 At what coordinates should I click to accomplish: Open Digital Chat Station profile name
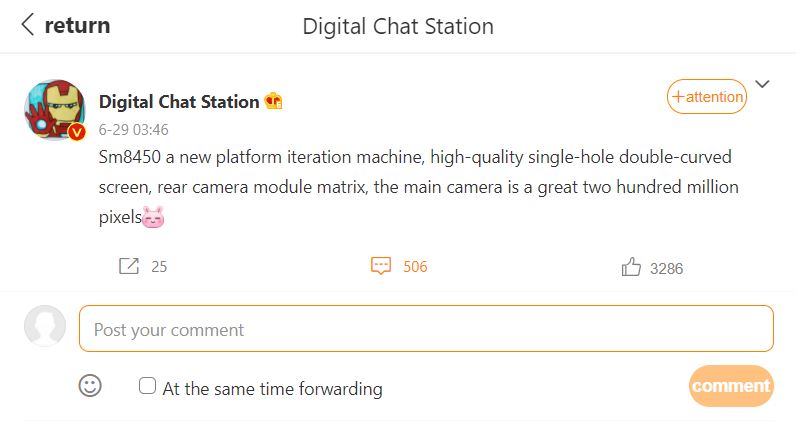[179, 101]
